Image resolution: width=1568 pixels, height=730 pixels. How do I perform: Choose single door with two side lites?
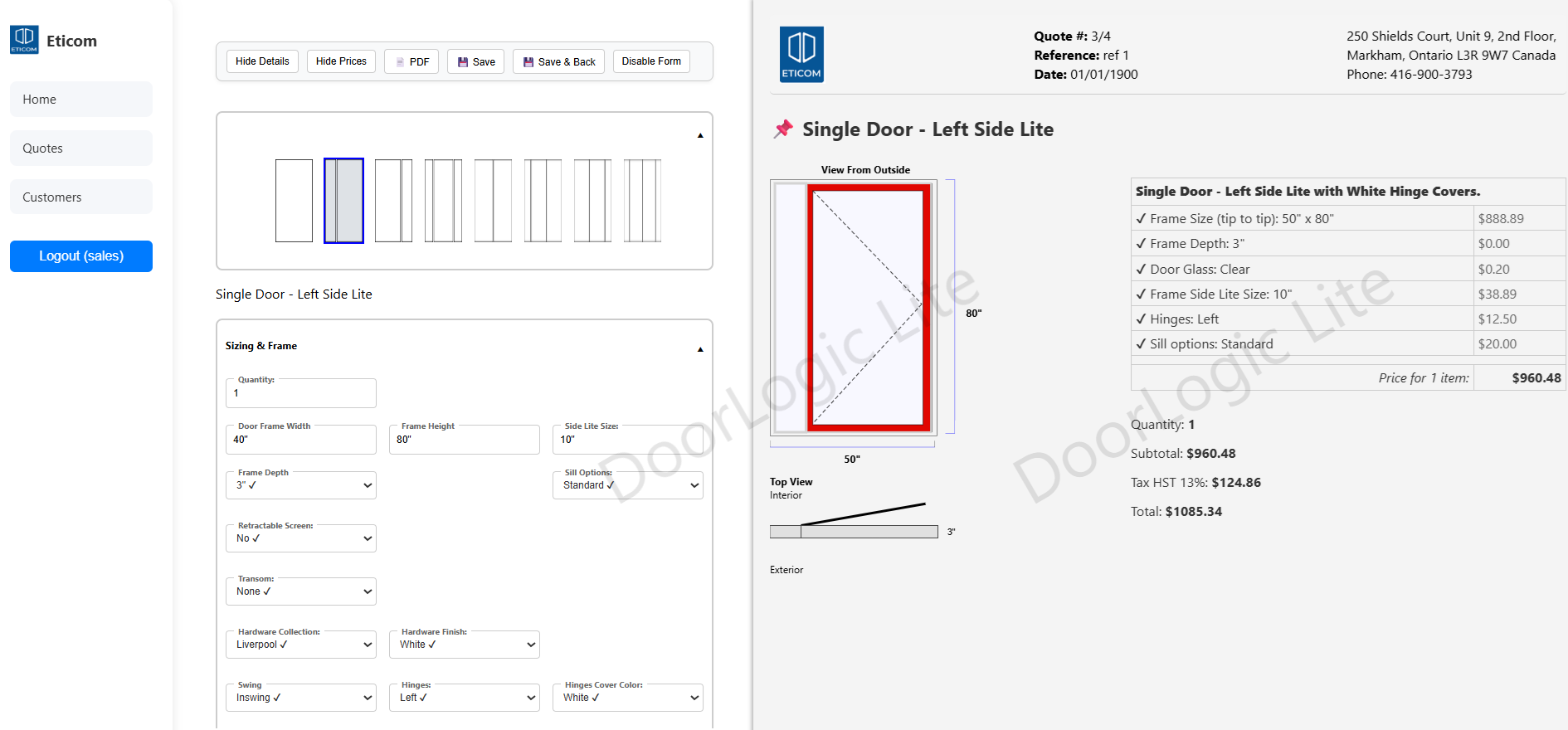tap(443, 201)
